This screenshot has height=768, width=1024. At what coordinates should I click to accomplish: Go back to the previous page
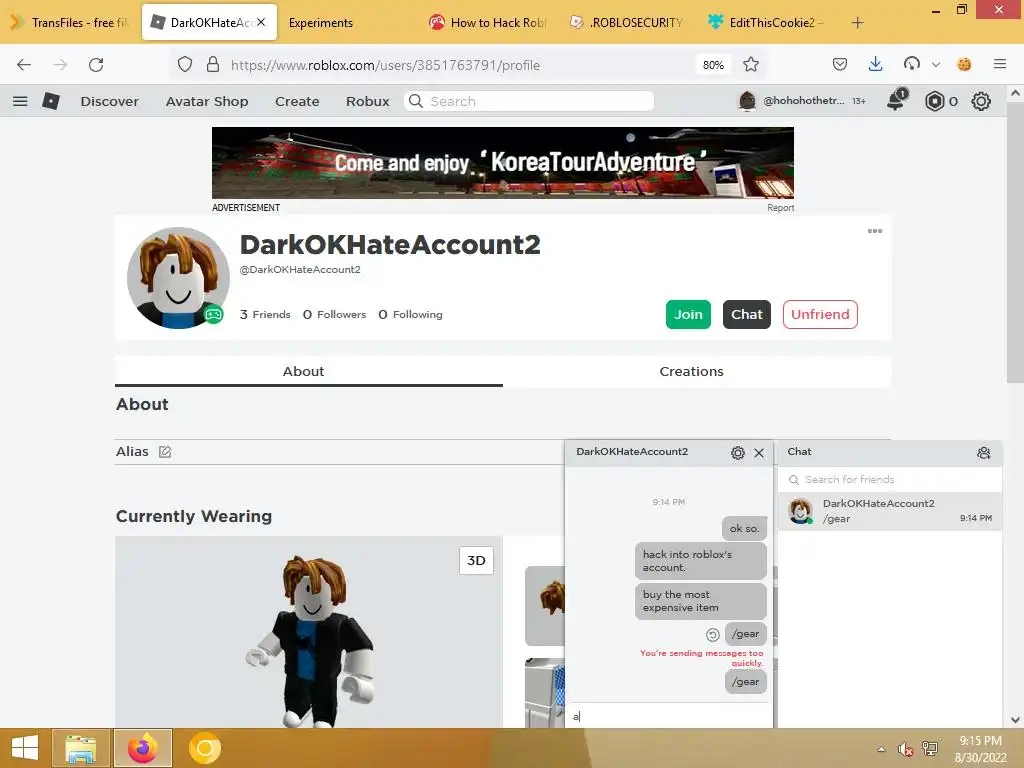click(x=24, y=65)
